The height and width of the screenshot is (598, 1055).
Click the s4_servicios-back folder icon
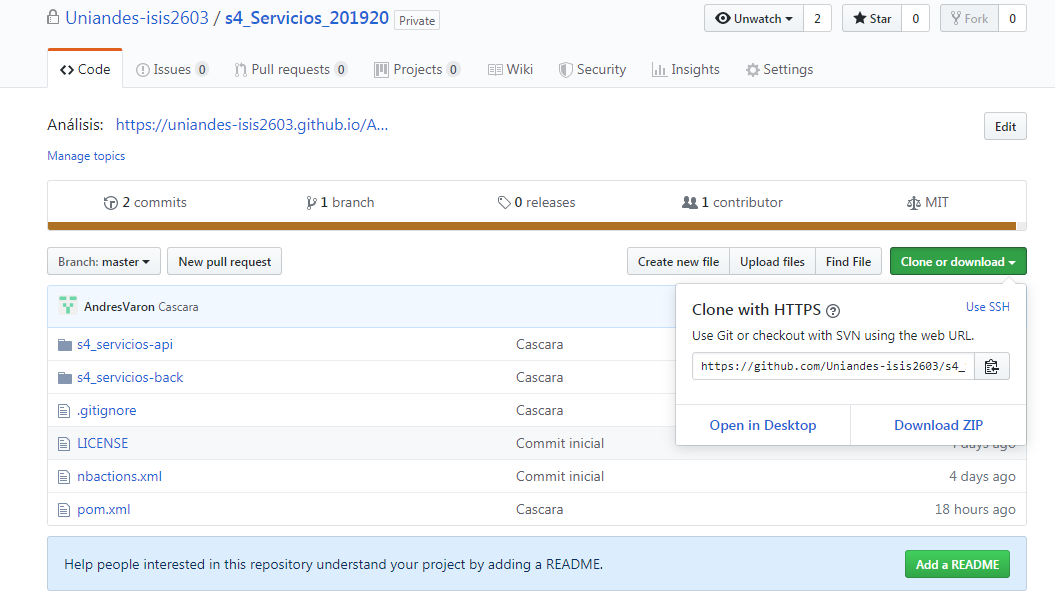pos(65,378)
